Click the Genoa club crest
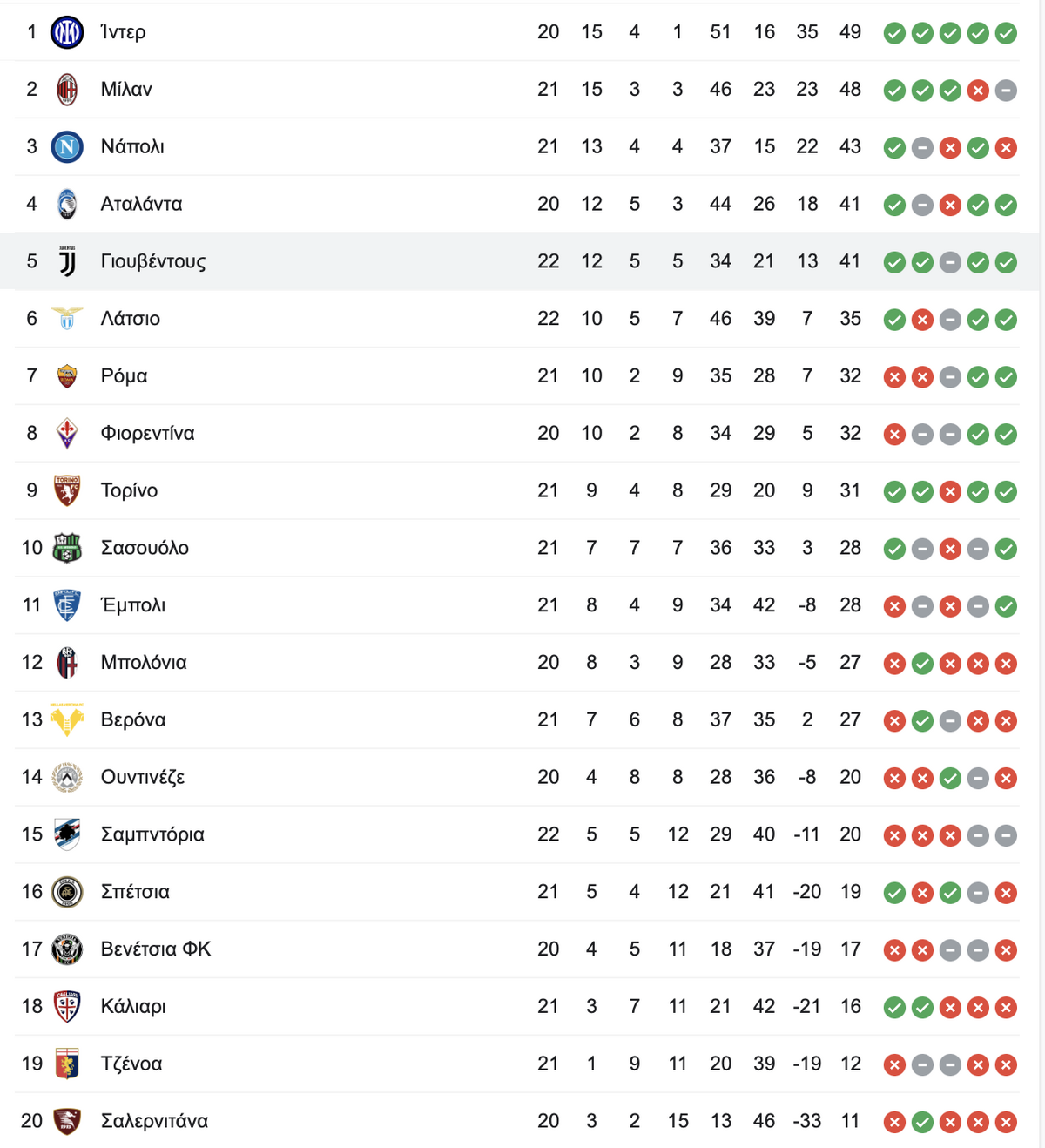 pyautogui.click(x=67, y=1064)
